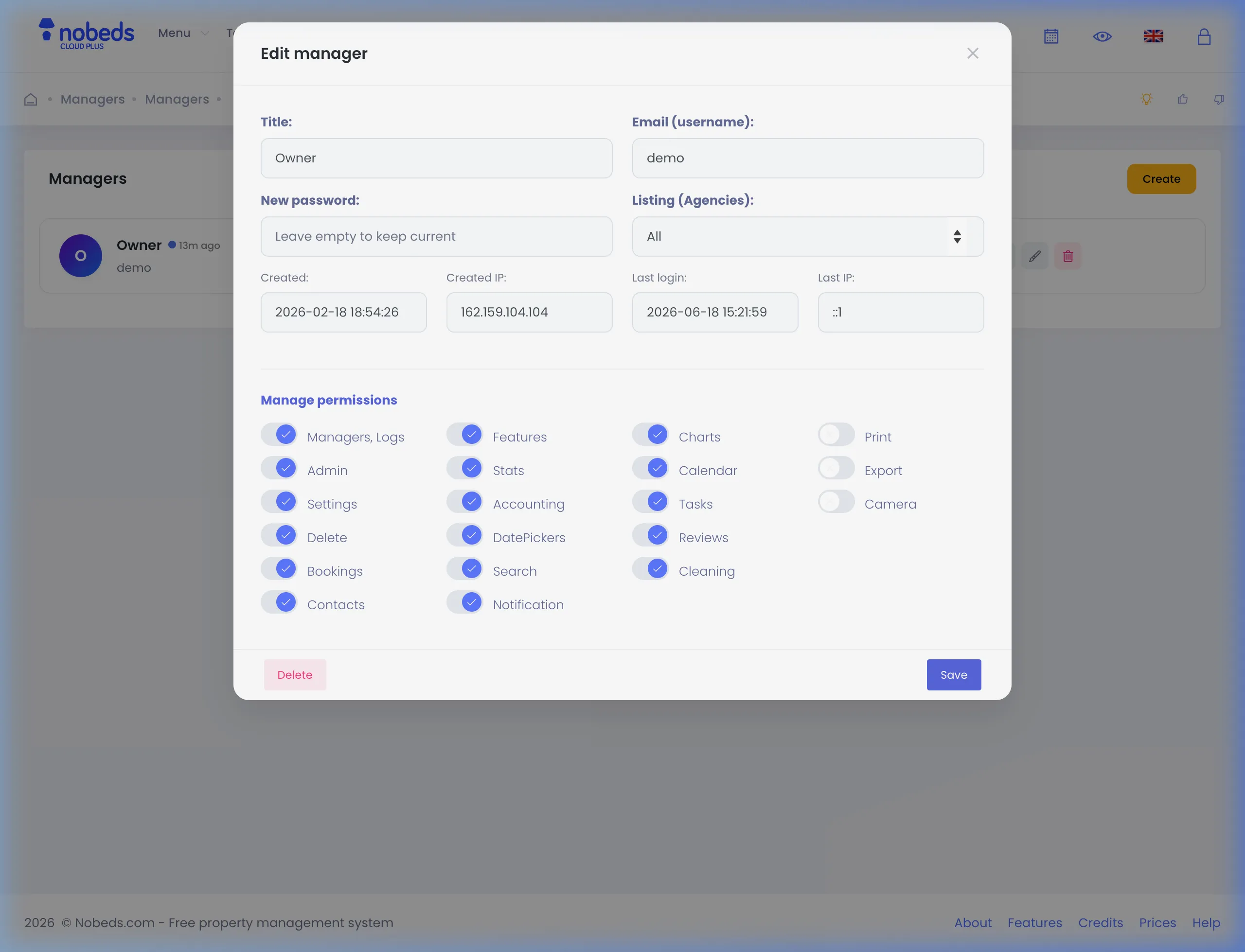Viewport: 1245px width, 952px height.
Task: Toggle the Search permission
Action: click(x=464, y=569)
